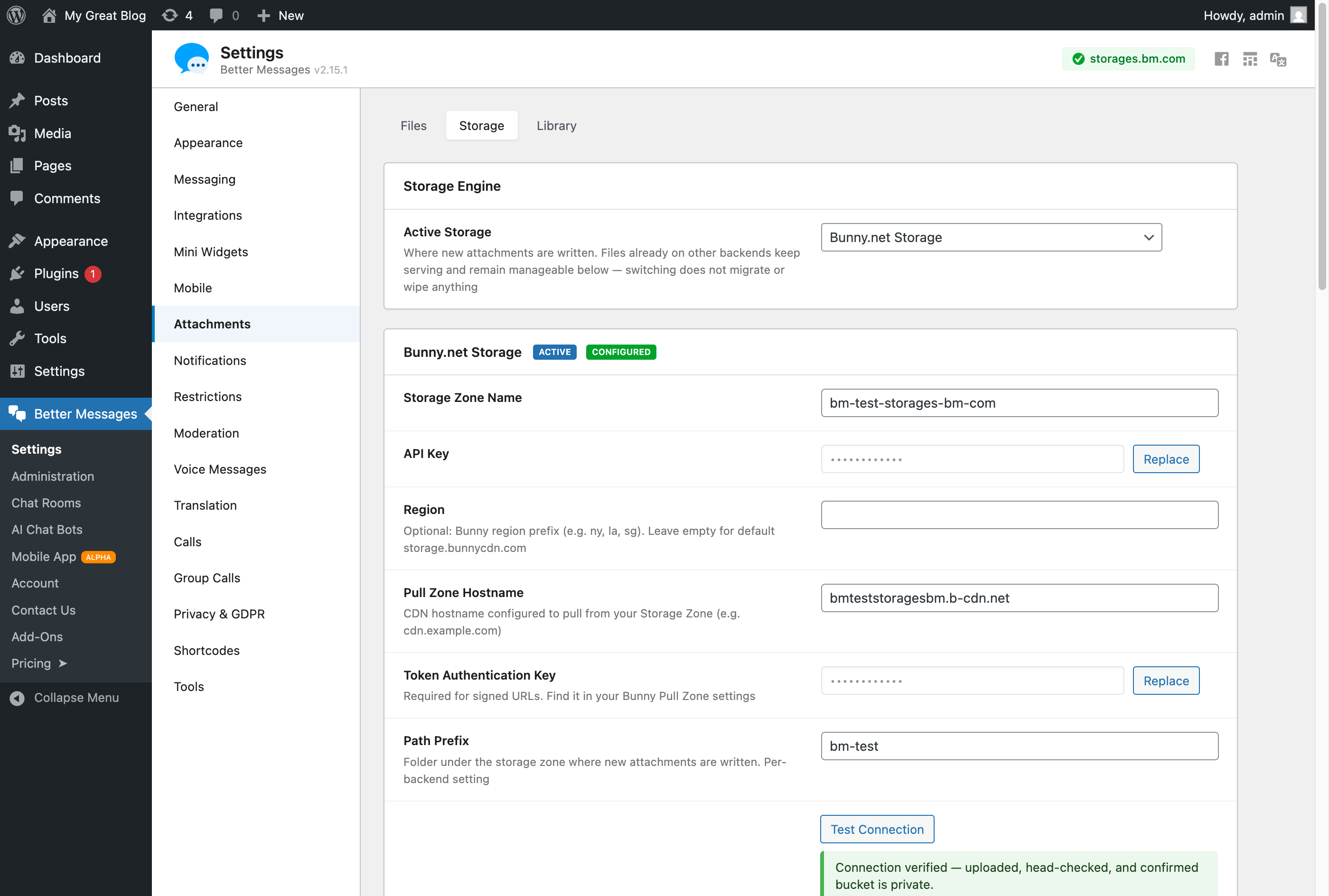The image size is (1329, 896).
Task: Open AI Chat Bots page
Action: point(47,530)
